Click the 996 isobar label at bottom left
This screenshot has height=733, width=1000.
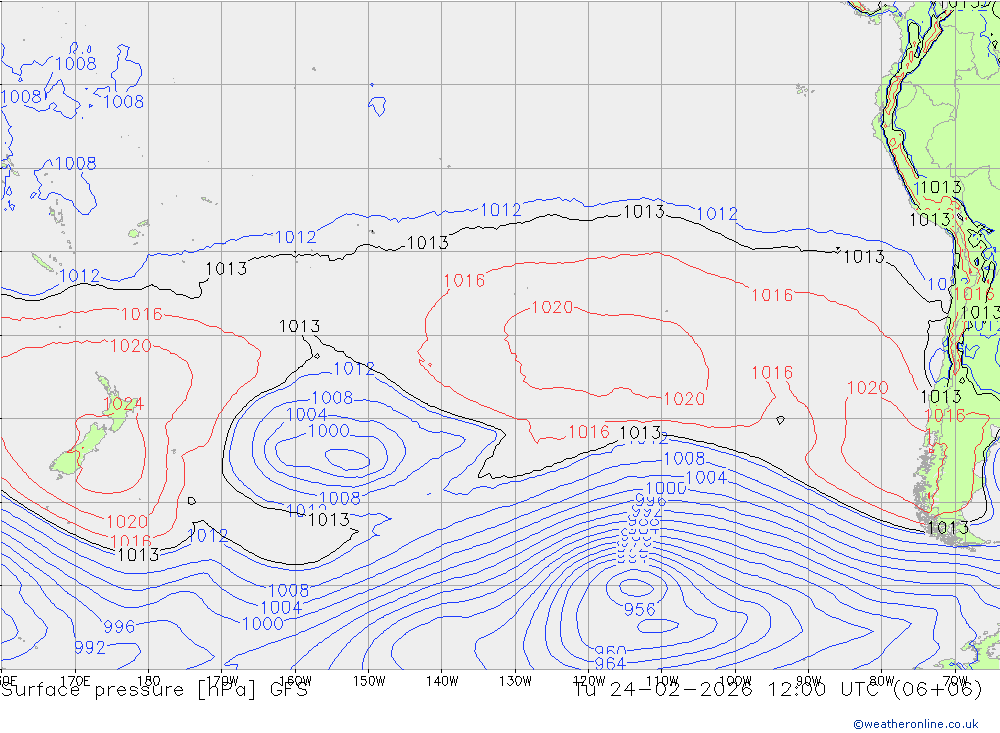point(119,626)
